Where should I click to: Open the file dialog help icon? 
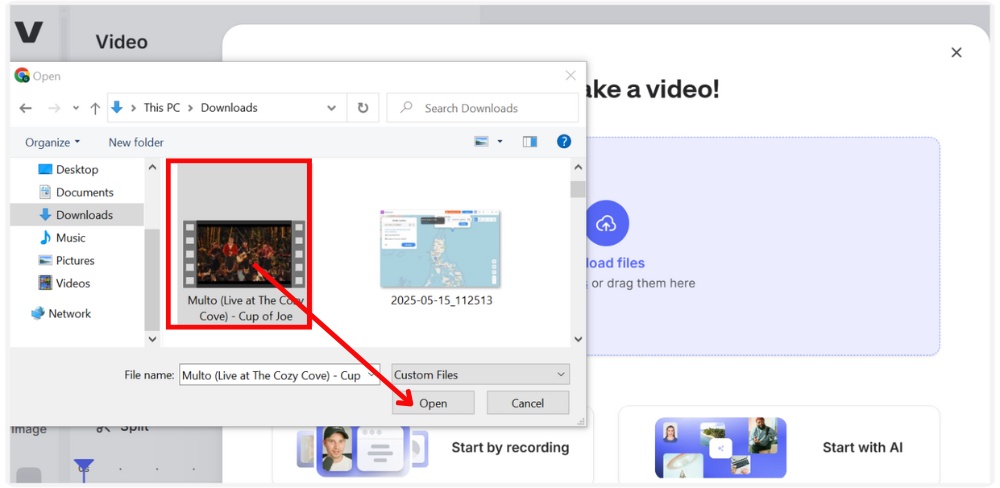[564, 142]
